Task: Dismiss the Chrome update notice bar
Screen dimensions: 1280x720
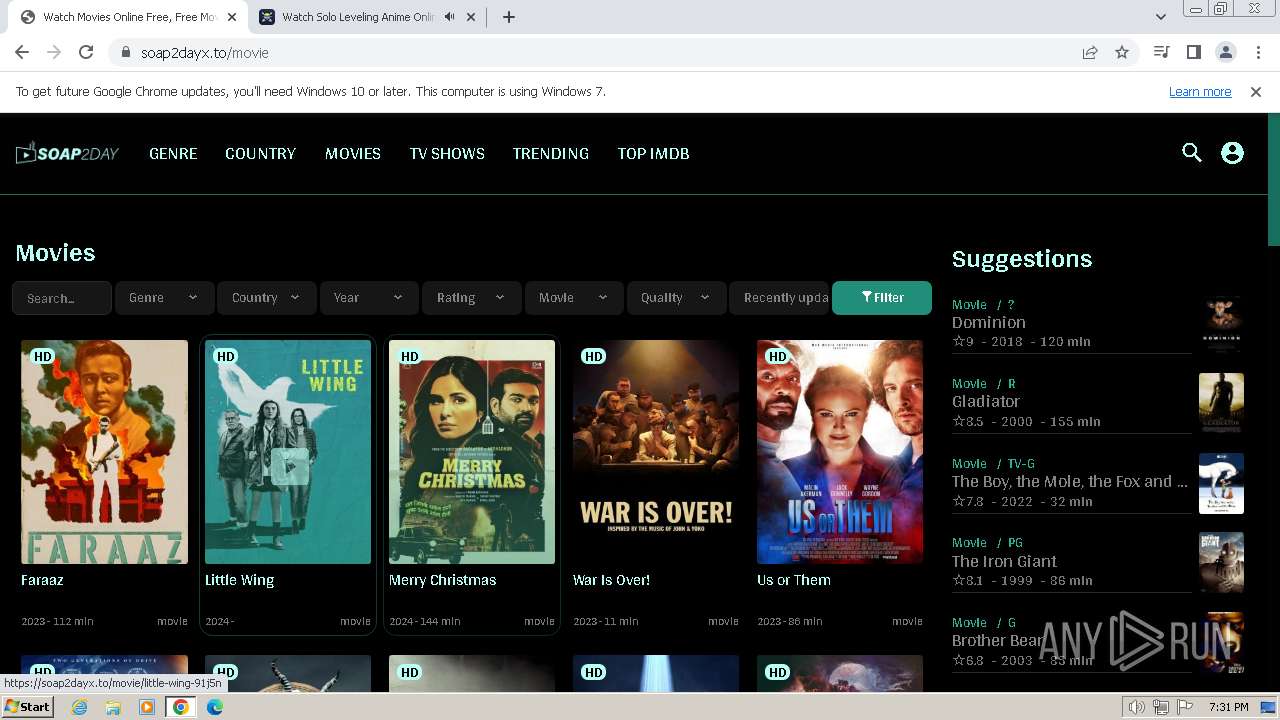Action: 1256,91
